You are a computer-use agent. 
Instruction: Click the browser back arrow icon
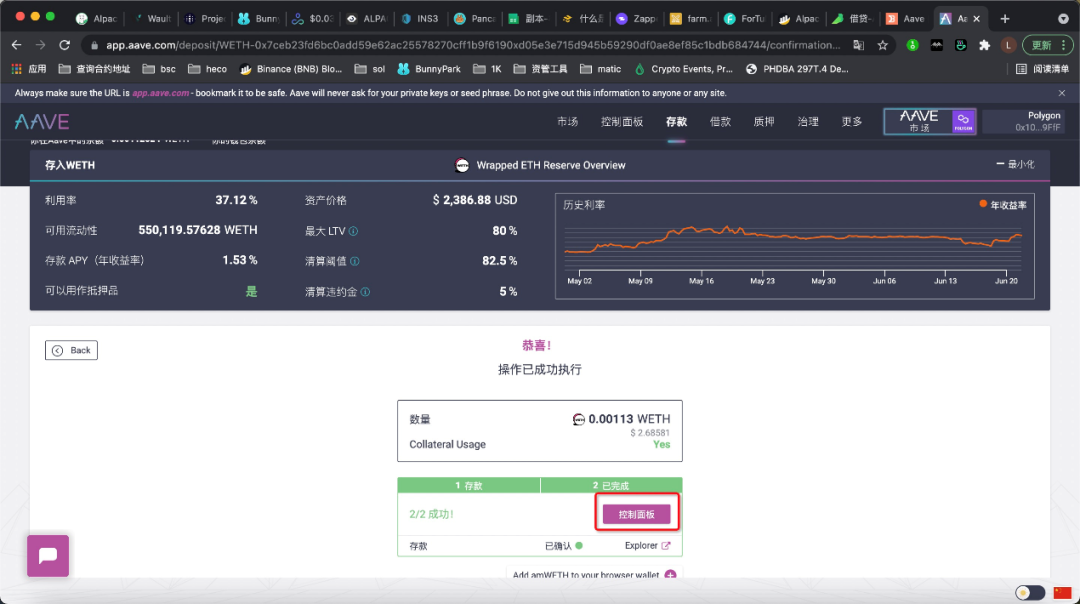point(16,45)
